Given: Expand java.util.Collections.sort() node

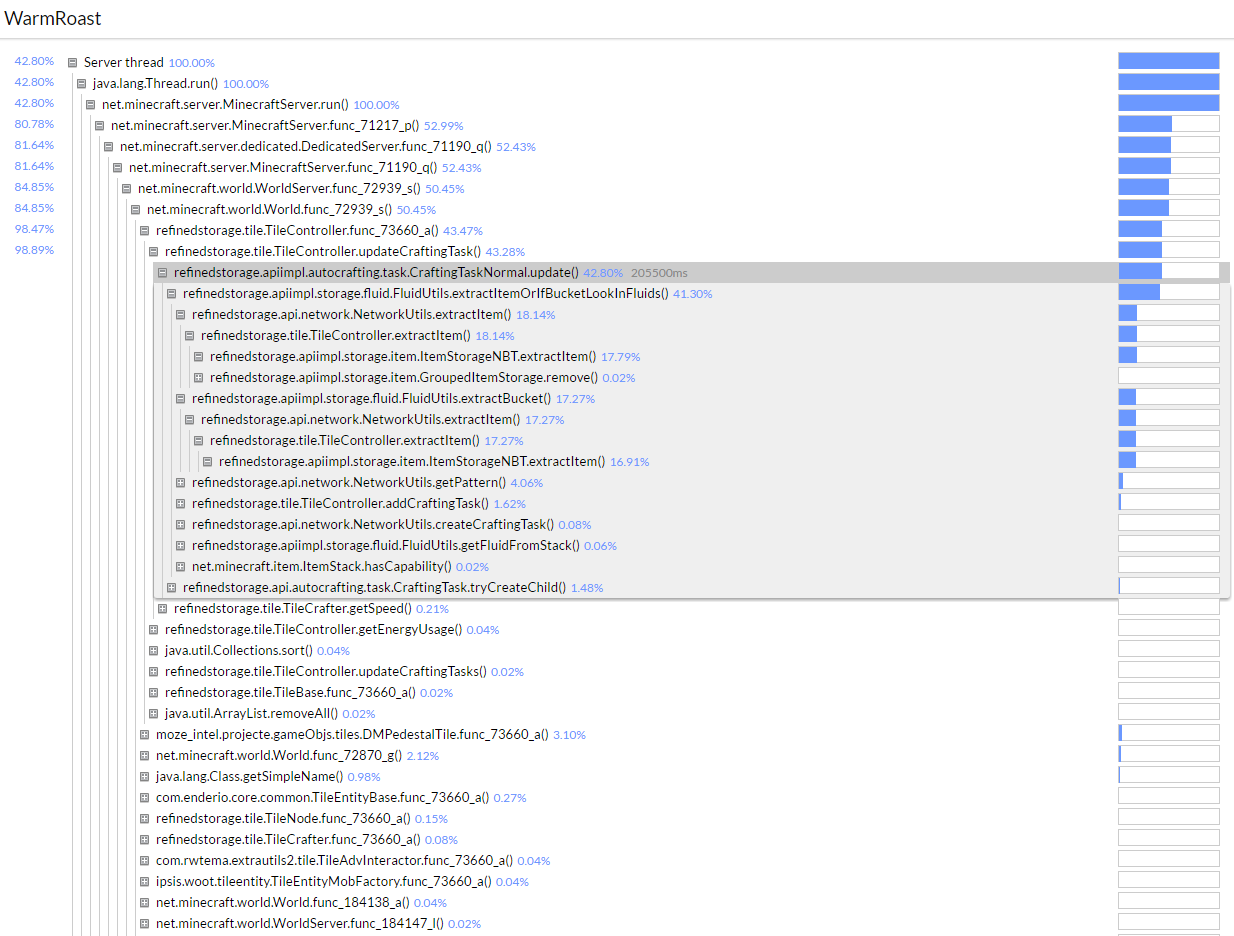Looking at the screenshot, I should pyautogui.click(x=153, y=650).
